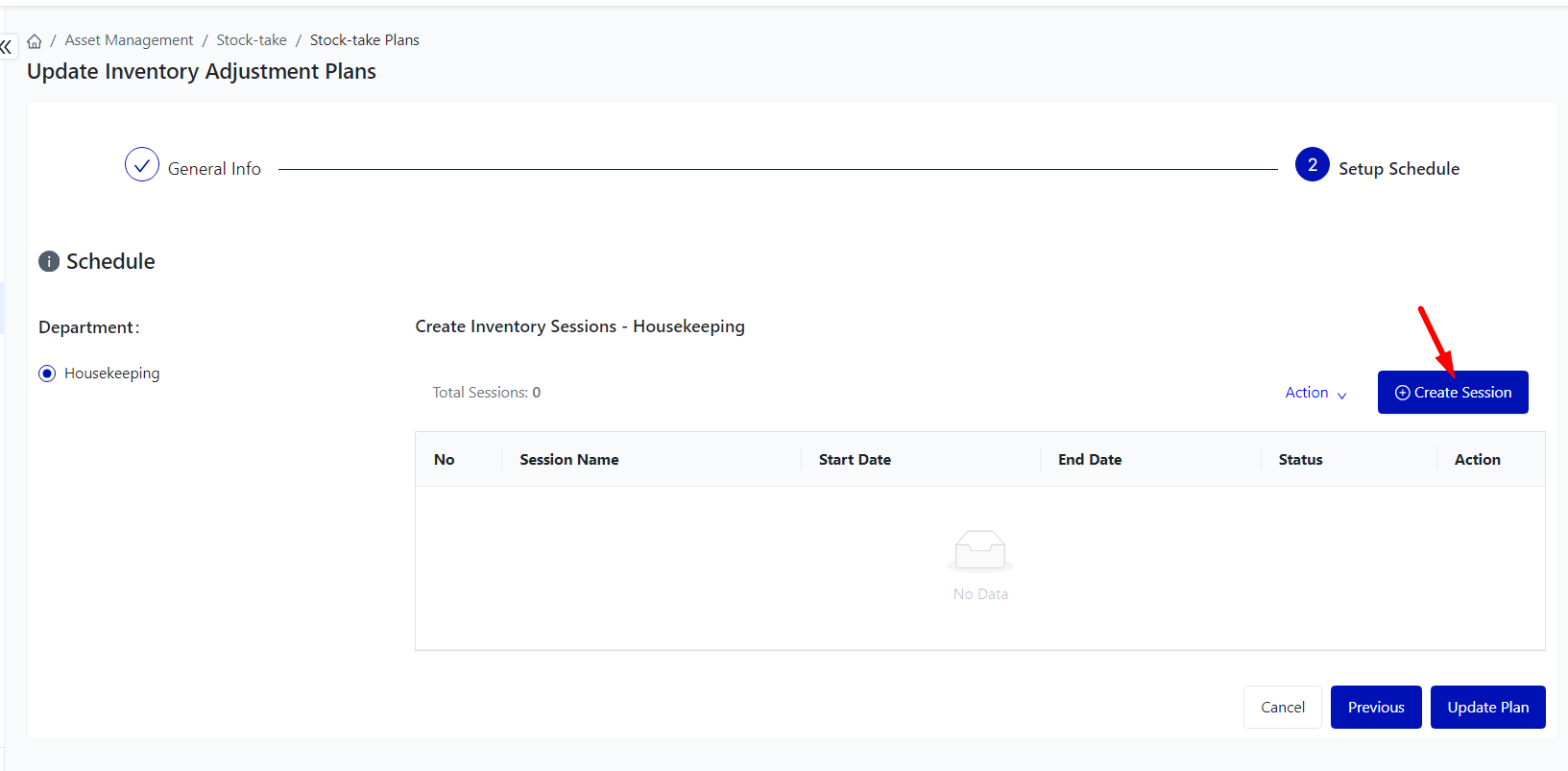This screenshot has width=1568, height=771.
Task: Open Asset Management breadcrumb link
Action: [129, 40]
